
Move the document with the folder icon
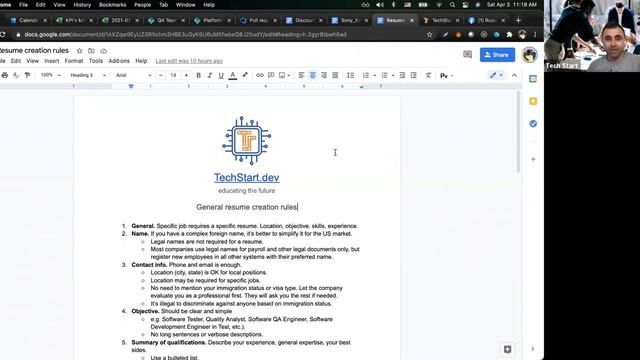coord(91,51)
